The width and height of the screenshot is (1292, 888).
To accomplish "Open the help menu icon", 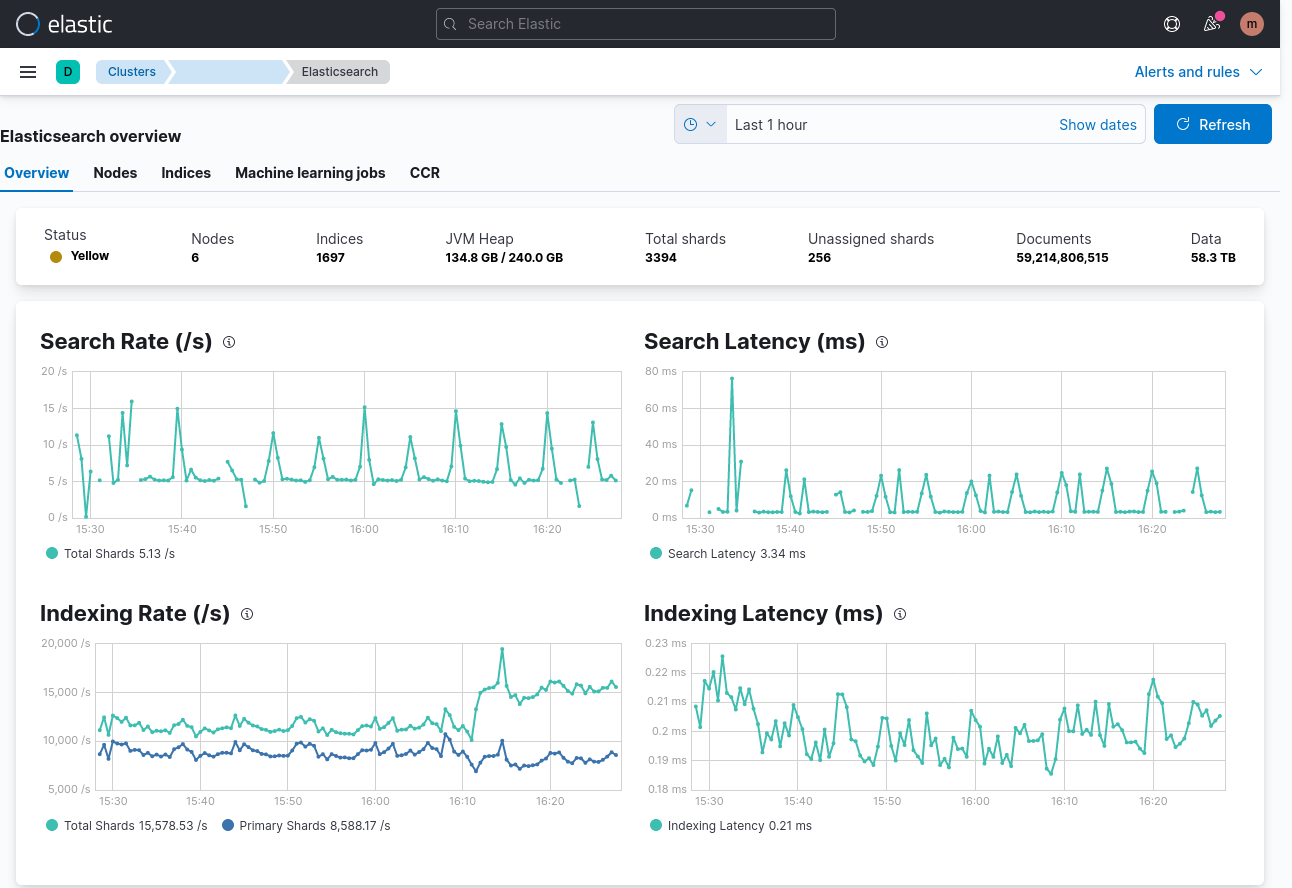I will point(1172,24).
